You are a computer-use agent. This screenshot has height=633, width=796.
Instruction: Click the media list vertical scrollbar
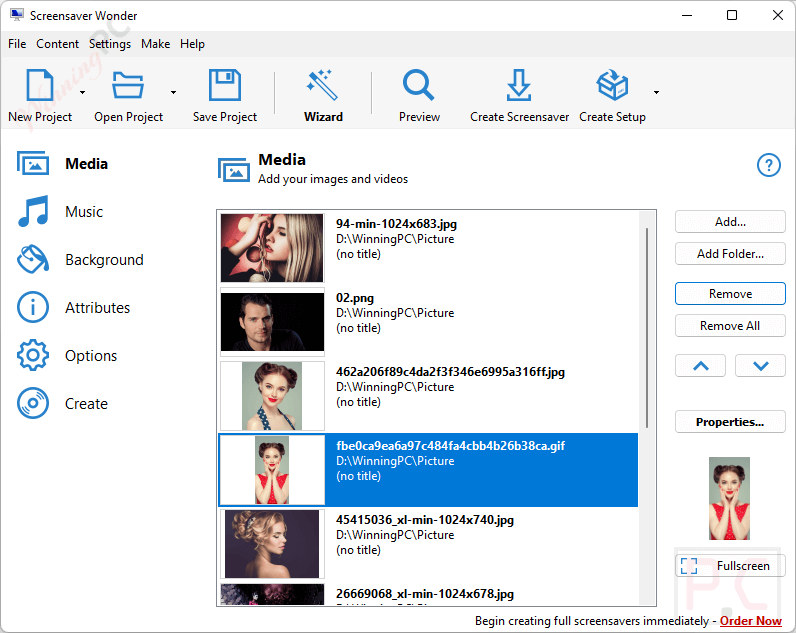(647, 327)
